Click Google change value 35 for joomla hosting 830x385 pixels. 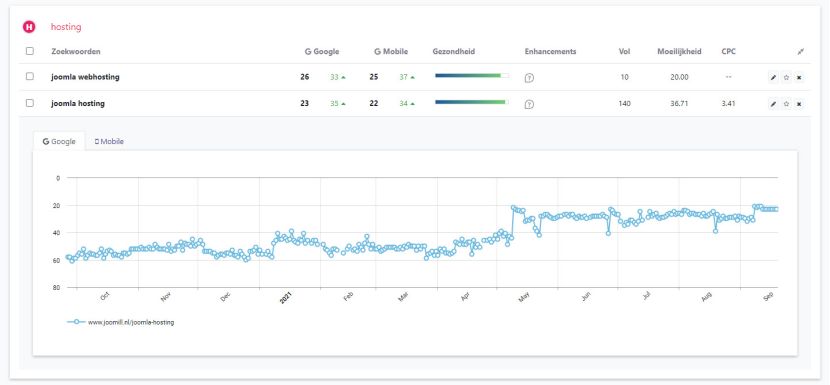click(334, 104)
